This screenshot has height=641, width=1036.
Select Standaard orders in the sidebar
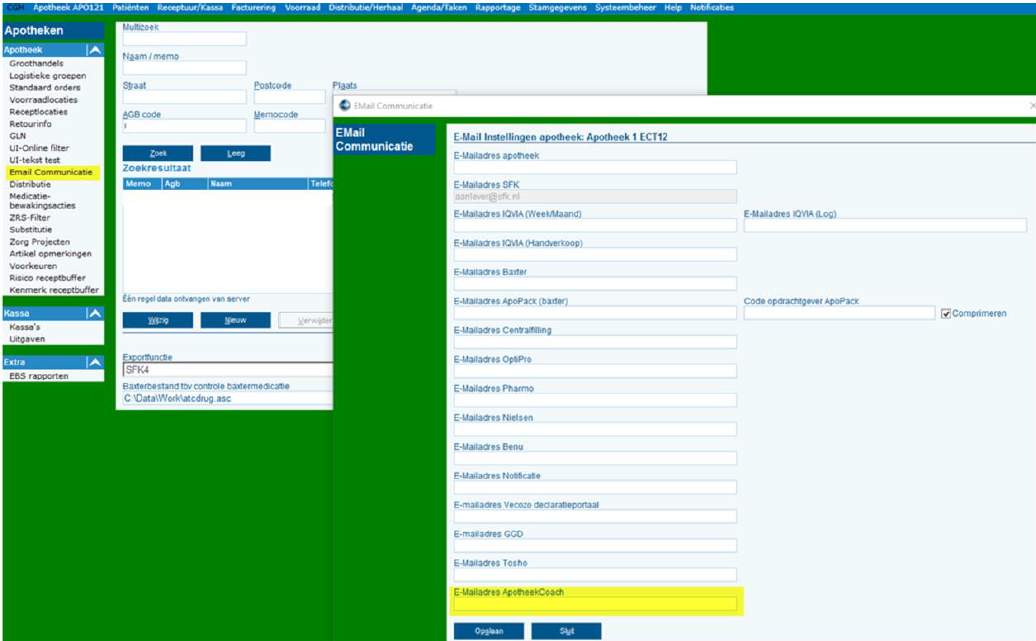tap(45, 88)
